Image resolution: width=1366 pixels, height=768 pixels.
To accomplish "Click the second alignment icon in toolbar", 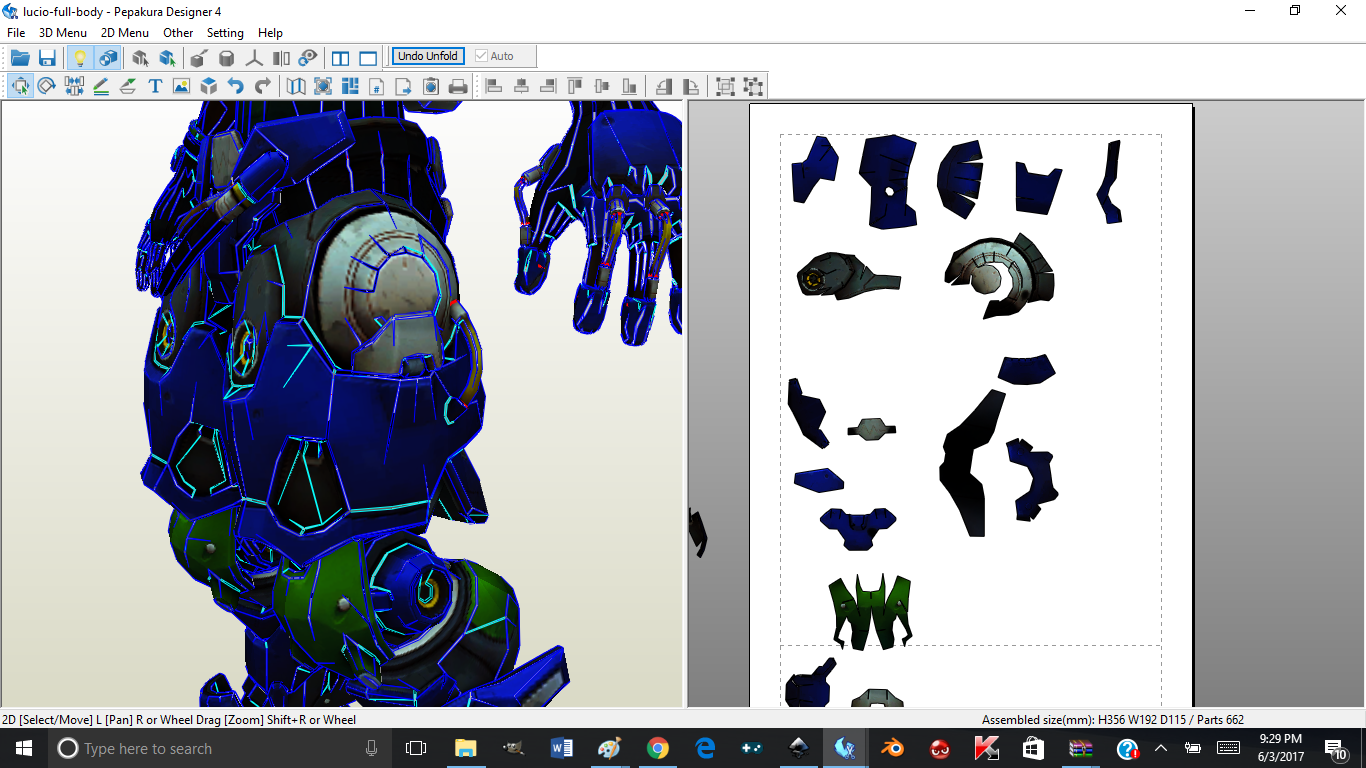I will 521,86.
